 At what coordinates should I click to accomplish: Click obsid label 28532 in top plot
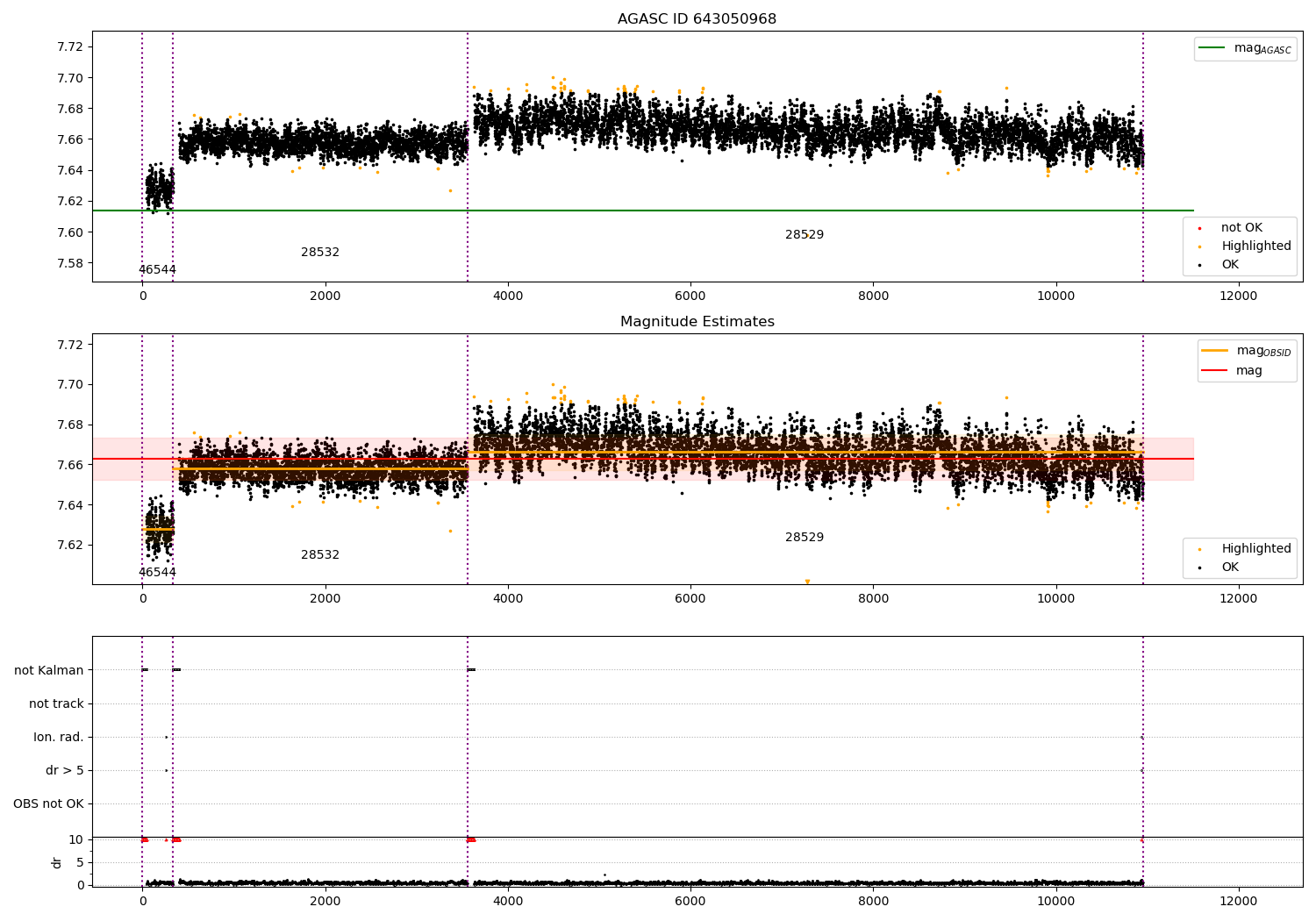coord(320,253)
